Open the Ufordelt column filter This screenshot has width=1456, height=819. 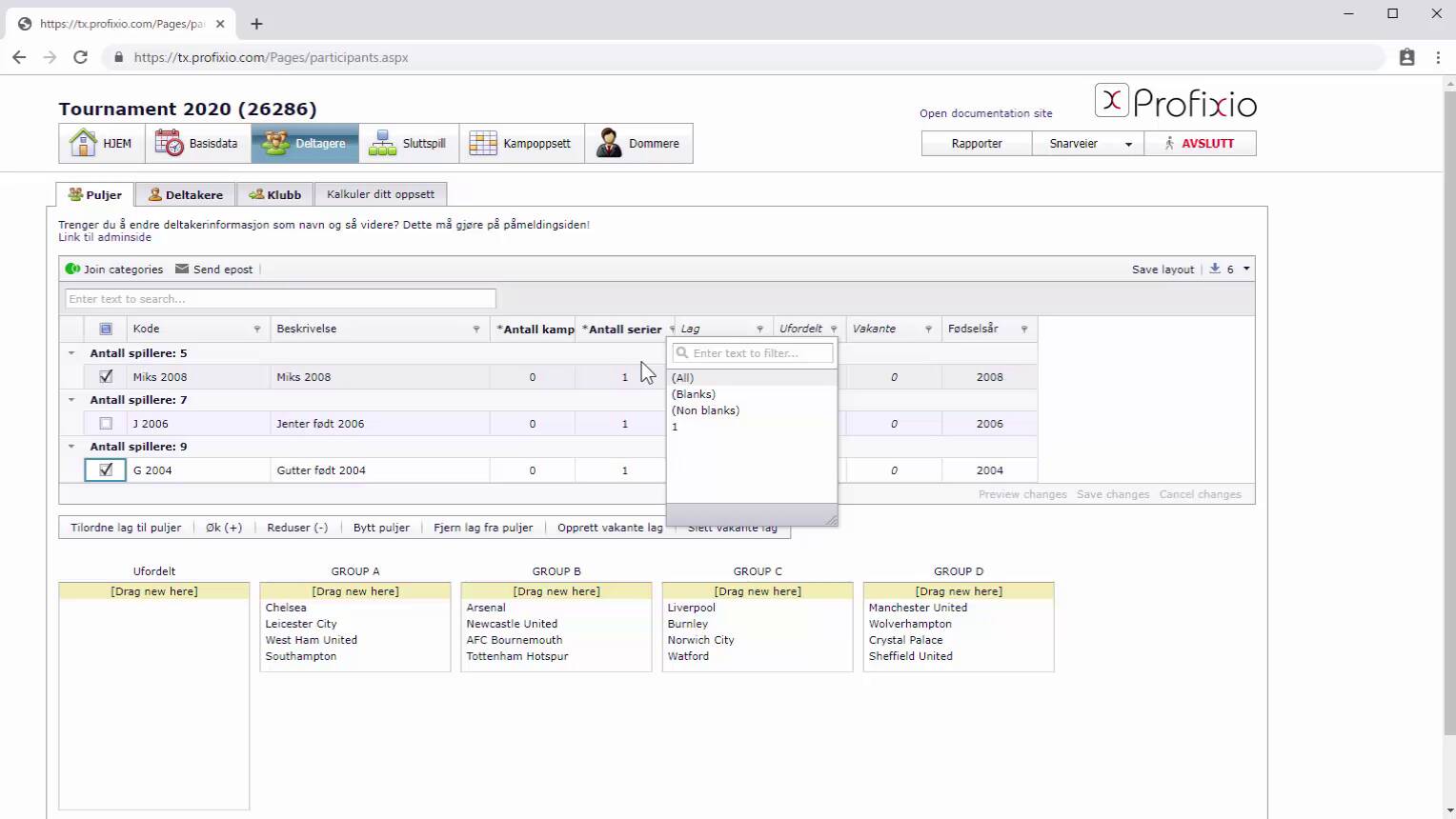tap(834, 330)
